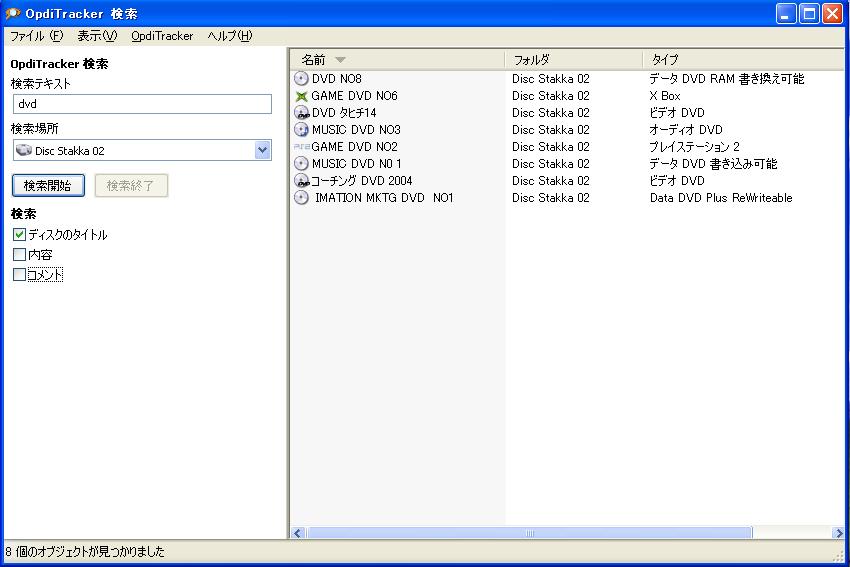
Task: Enable the 内容 search checkbox
Action: pyautogui.click(x=20, y=255)
